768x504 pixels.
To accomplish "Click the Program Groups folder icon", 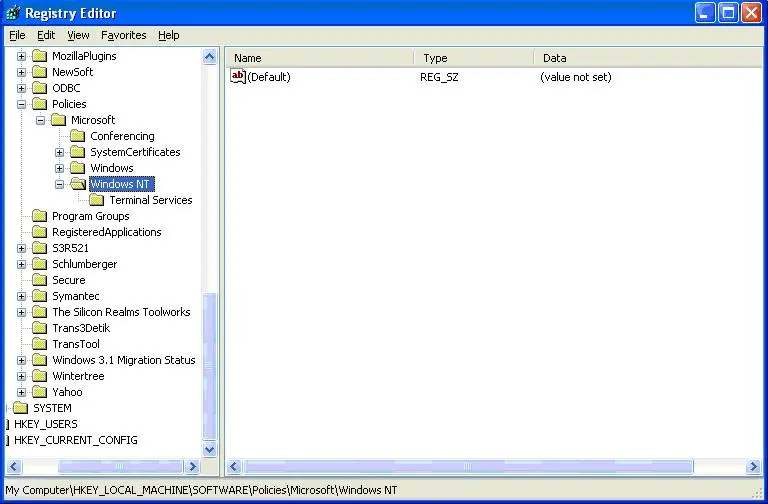I will point(40,216).
